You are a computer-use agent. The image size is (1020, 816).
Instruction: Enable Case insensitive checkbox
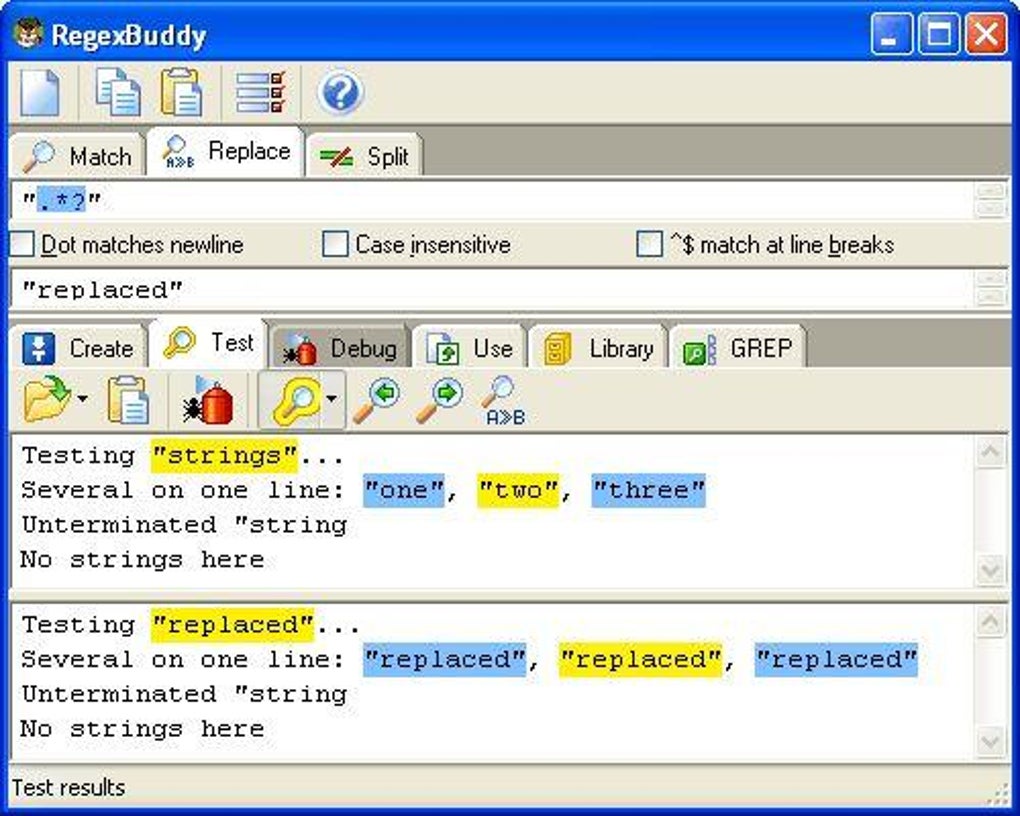(x=335, y=244)
